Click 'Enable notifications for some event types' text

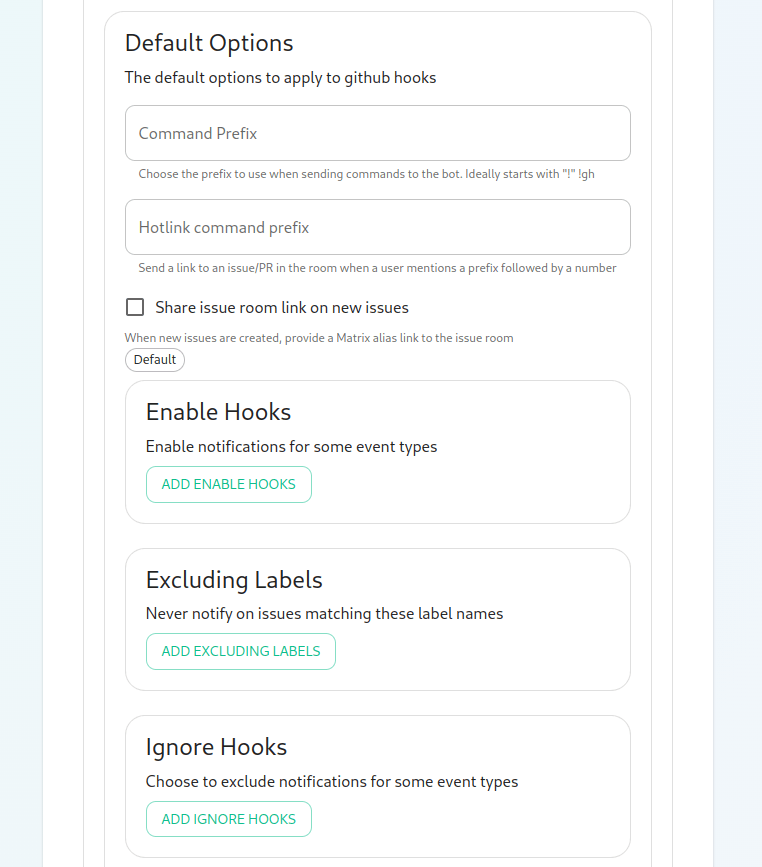[x=291, y=446]
